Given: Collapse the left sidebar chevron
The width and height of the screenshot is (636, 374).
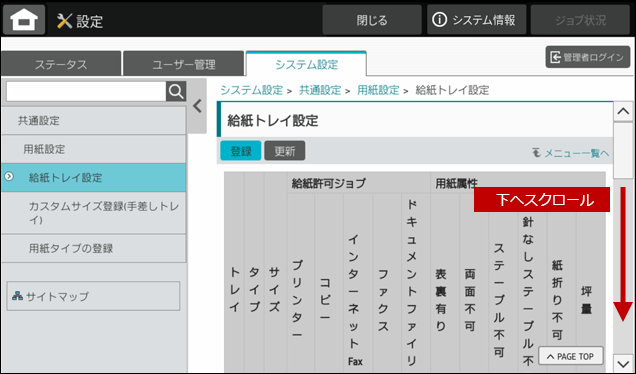Looking at the screenshot, I should [x=198, y=106].
